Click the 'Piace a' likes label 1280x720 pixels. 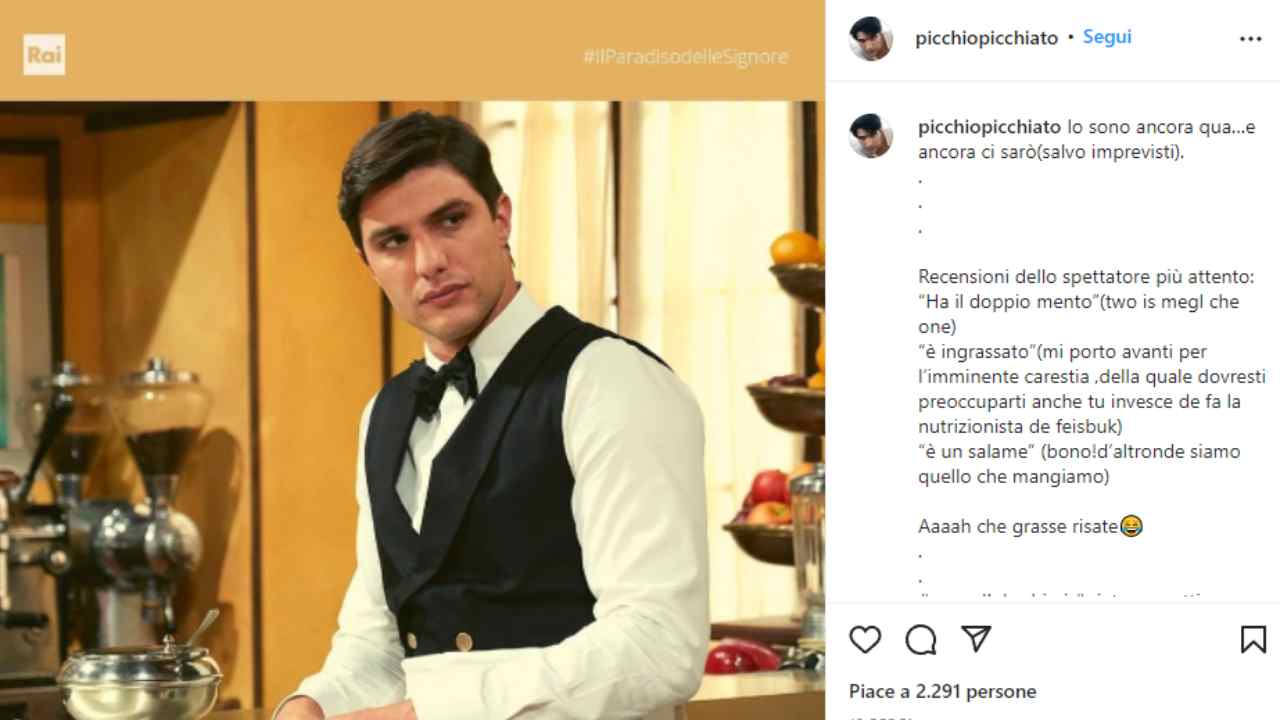coord(879,691)
